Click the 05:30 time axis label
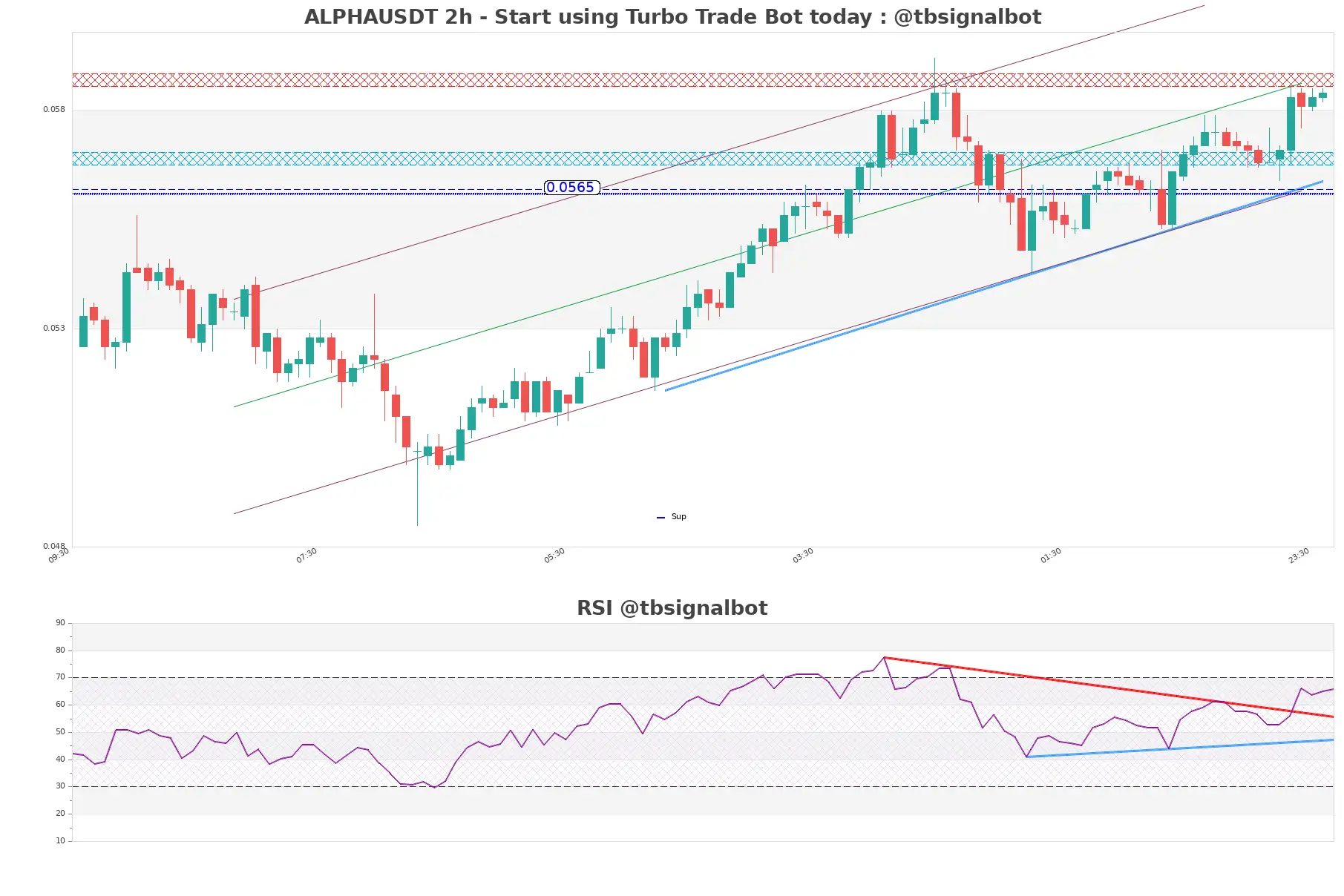Screen dimensions: 1344x896 tap(554, 556)
